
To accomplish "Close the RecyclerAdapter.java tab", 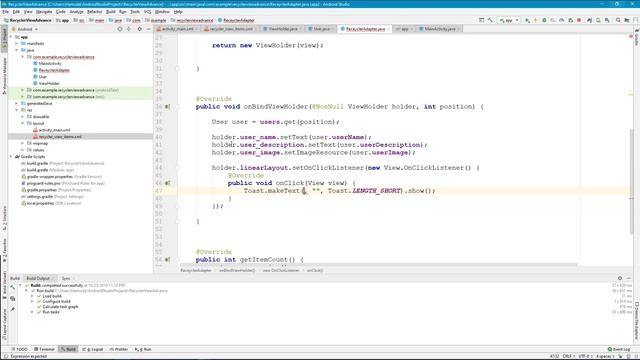I will [x=389, y=29].
